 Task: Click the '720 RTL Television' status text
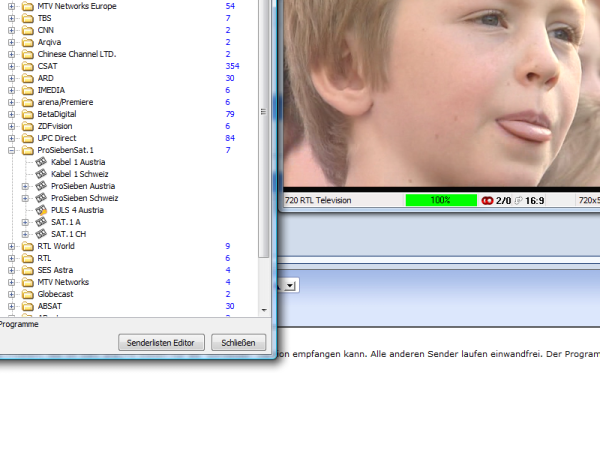(318, 201)
